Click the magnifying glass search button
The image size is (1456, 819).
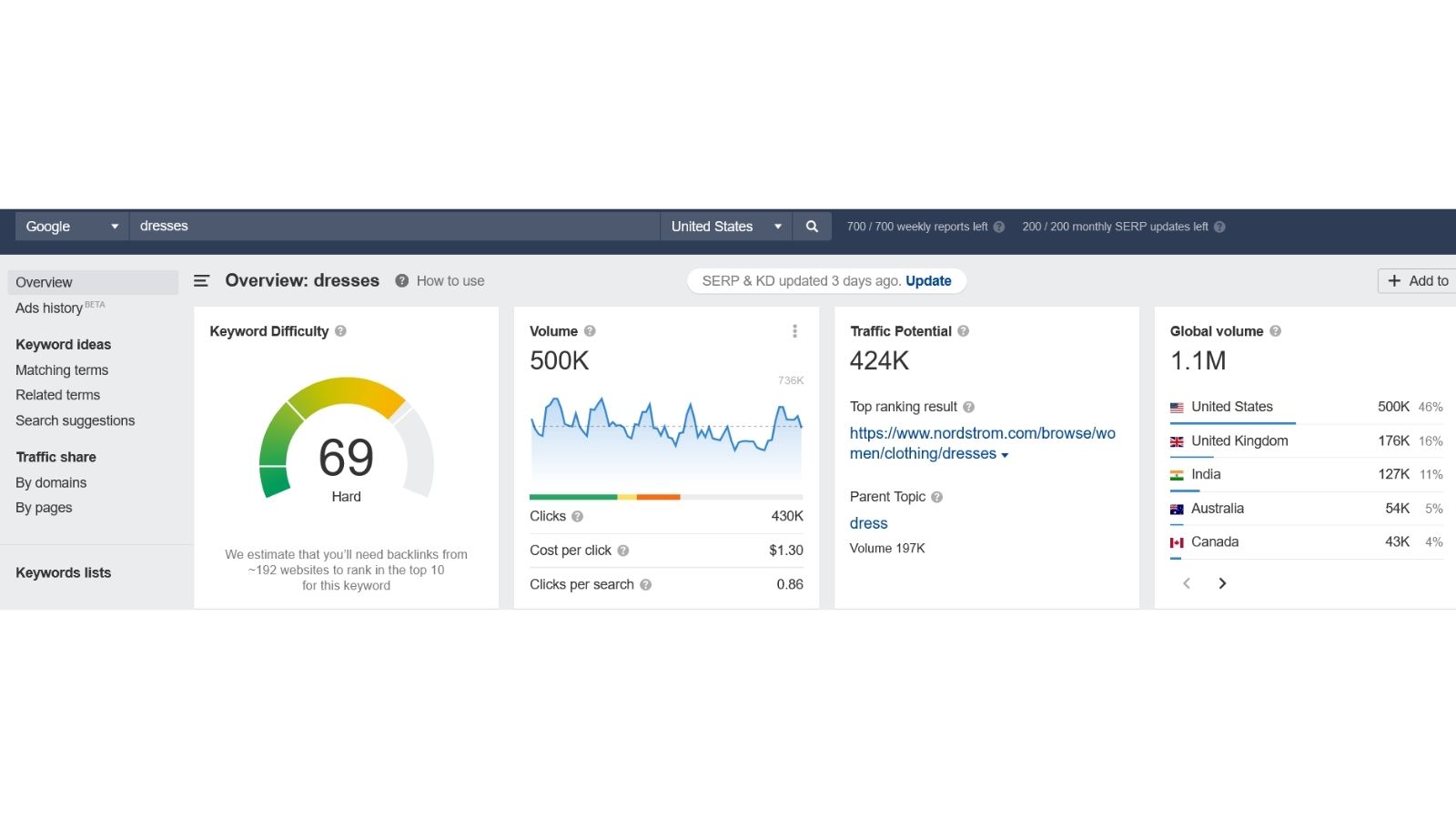tap(812, 227)
